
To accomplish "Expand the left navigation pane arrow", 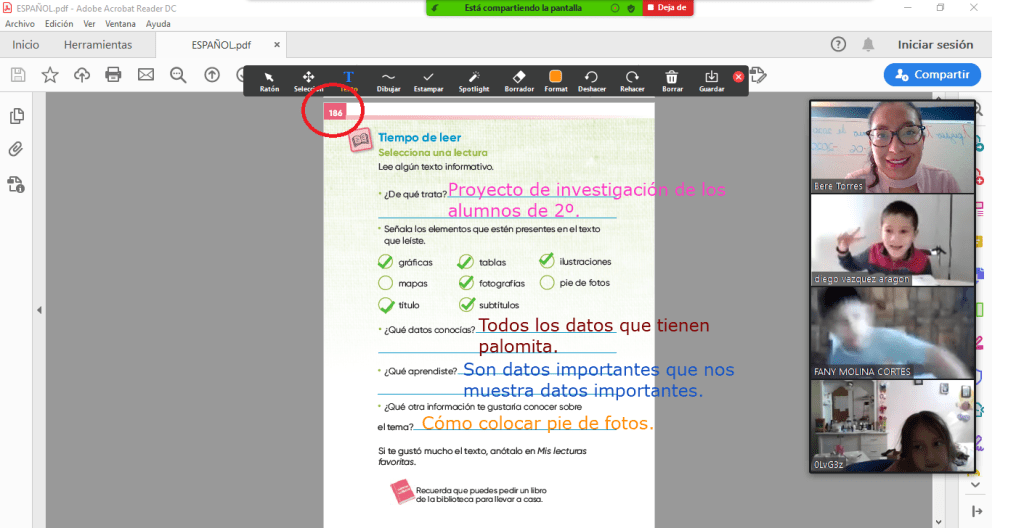I will (x=39, y=310).
